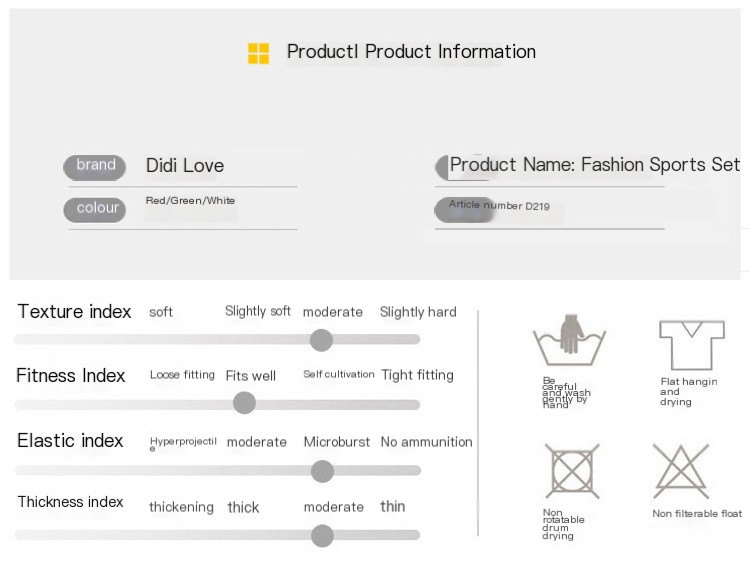Click the Texture index slider knob
This screenshot has height=562, width=750.
pyautogui.click(x=321, y=340)
